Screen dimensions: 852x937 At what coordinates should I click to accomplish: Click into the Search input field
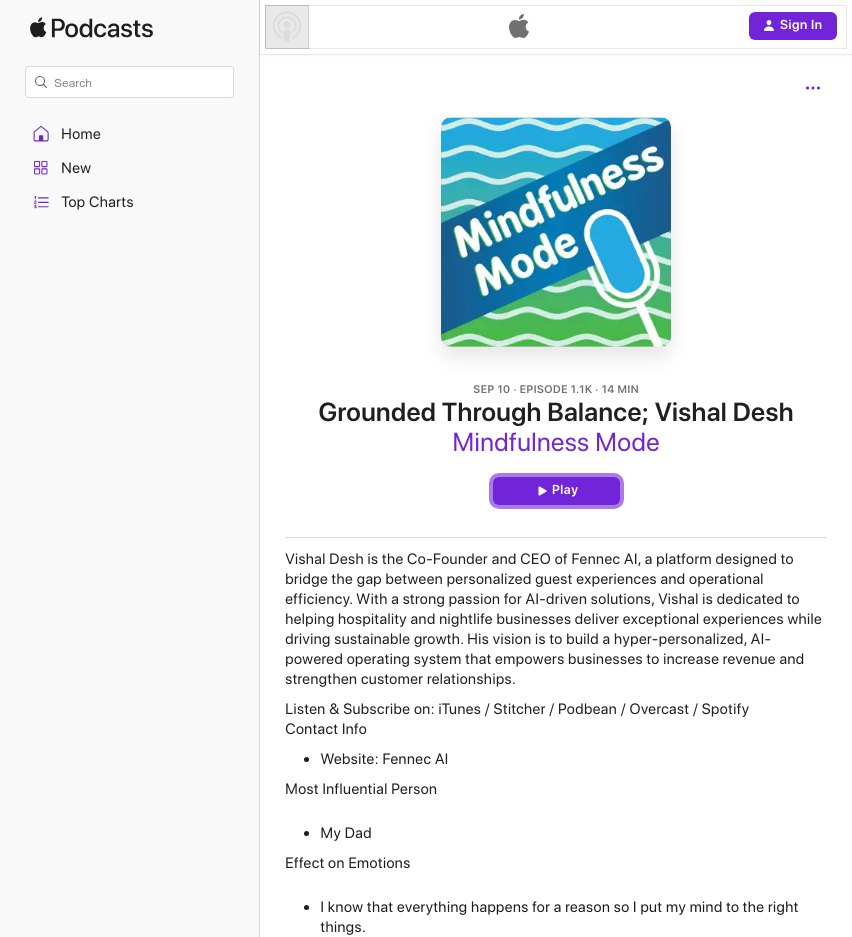129,82
